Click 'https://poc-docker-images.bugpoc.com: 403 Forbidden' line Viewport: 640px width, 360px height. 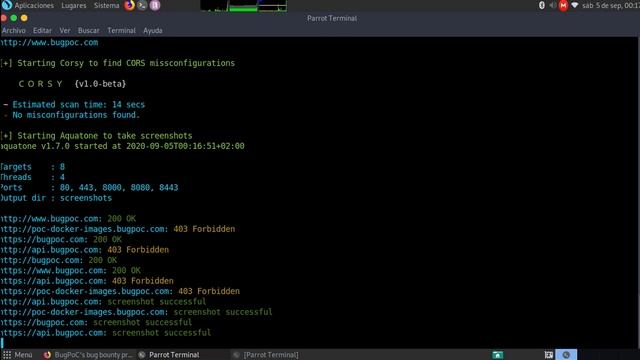point(120,291)
